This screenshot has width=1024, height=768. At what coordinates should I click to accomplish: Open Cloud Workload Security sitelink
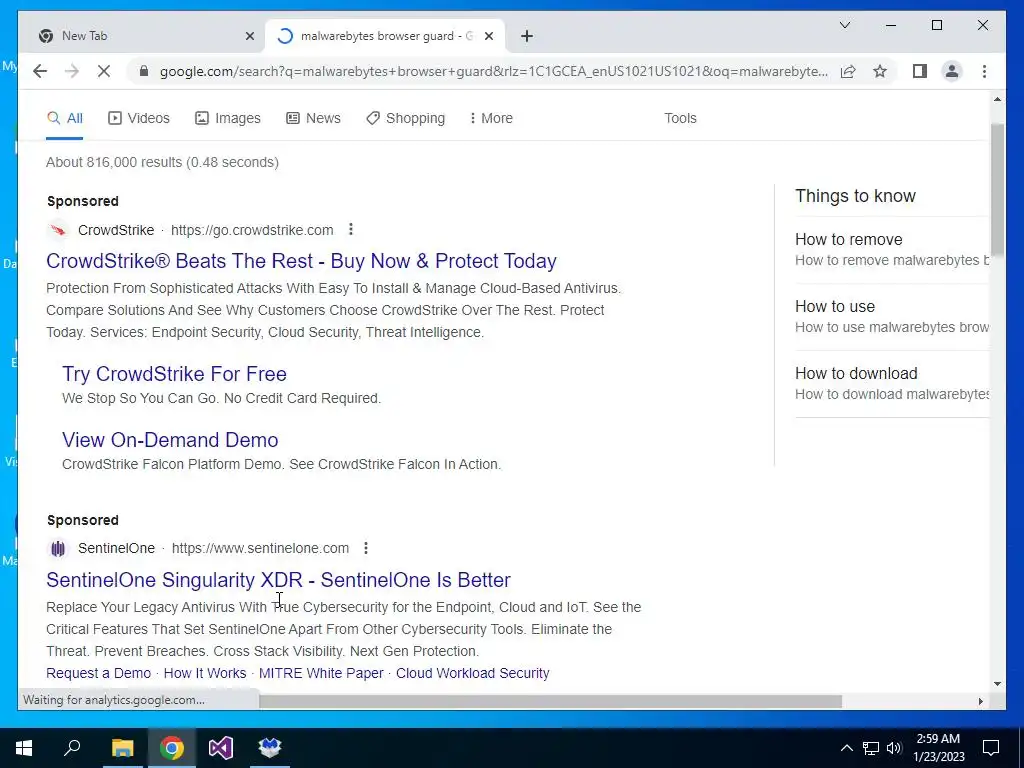point(473,673)
